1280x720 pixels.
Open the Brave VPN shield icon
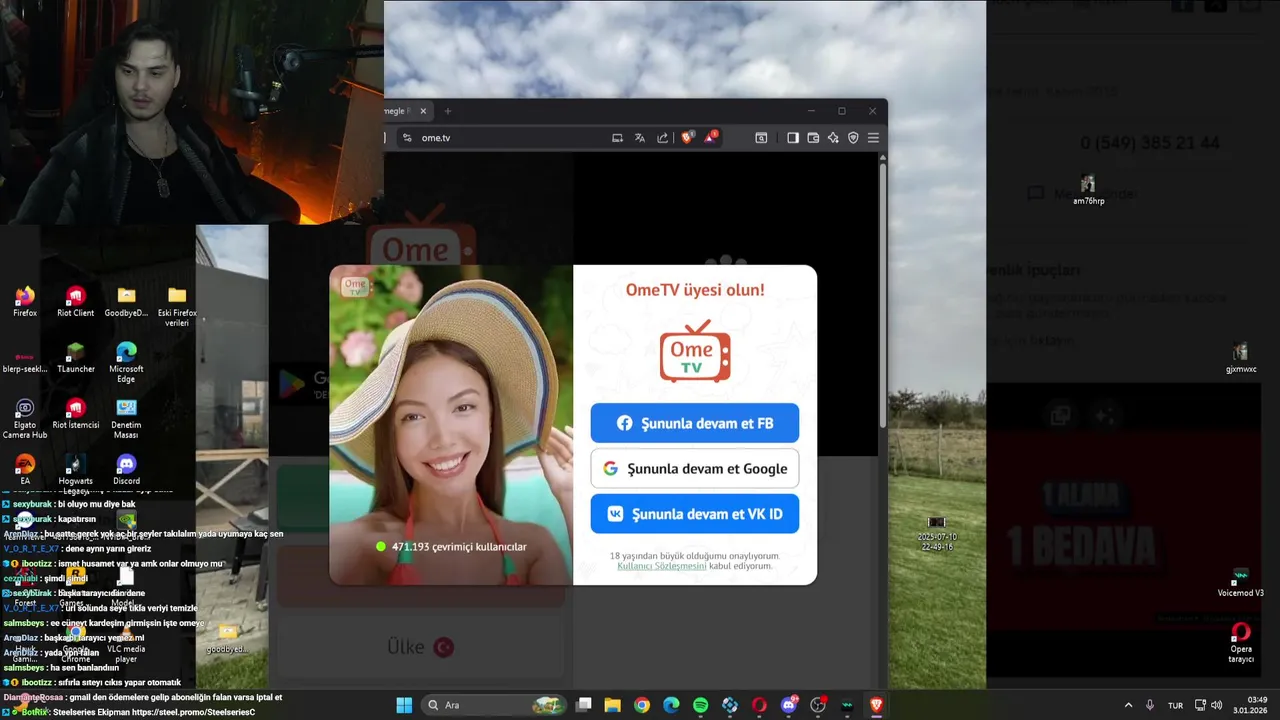853,138
